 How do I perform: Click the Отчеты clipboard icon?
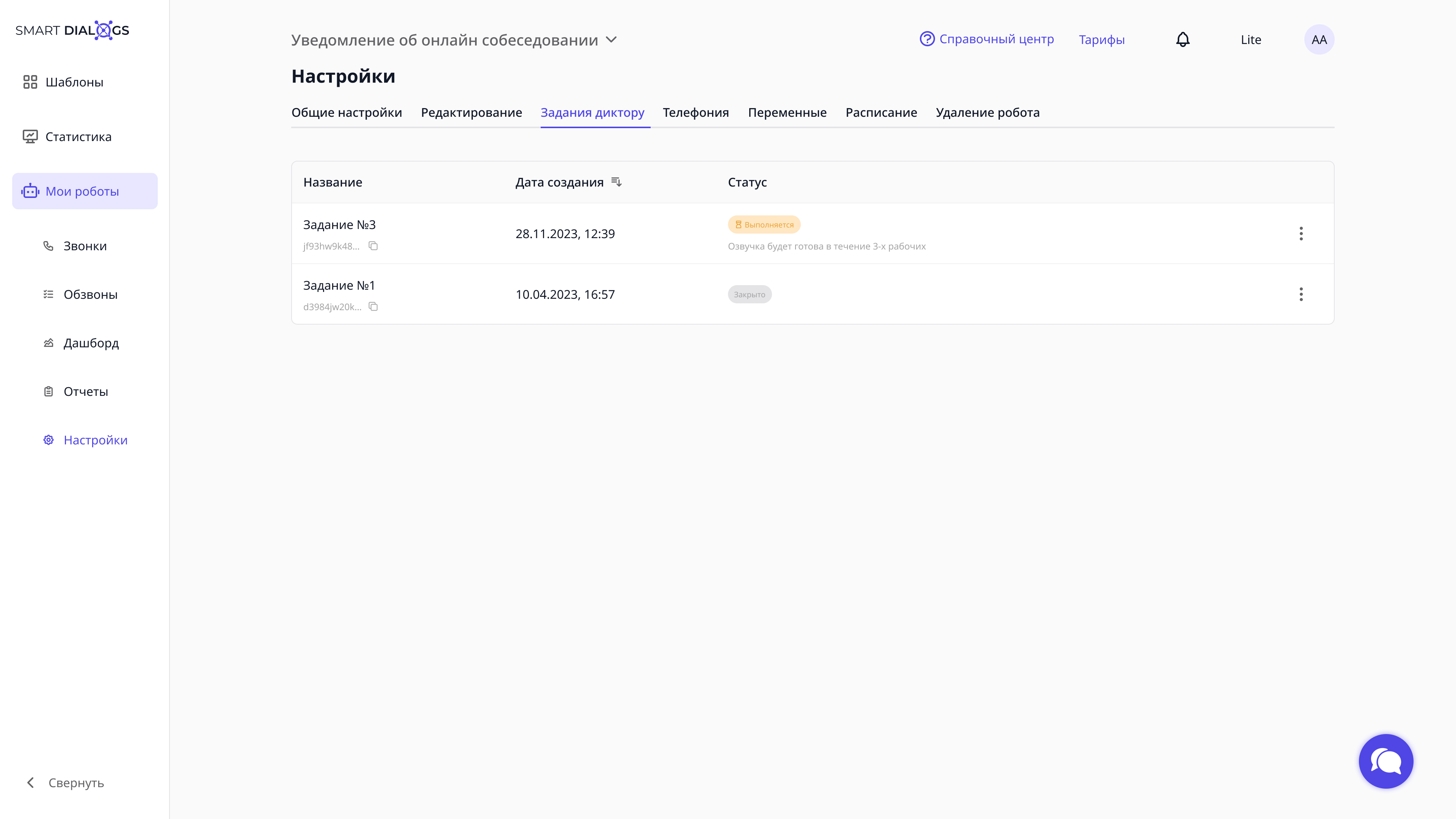coord(49,391)
